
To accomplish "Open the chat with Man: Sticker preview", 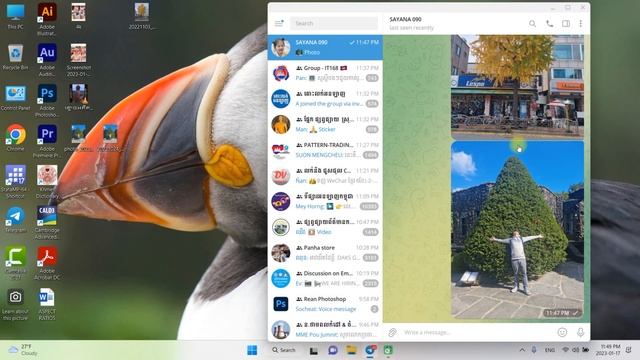I will [x=325, y=124].
